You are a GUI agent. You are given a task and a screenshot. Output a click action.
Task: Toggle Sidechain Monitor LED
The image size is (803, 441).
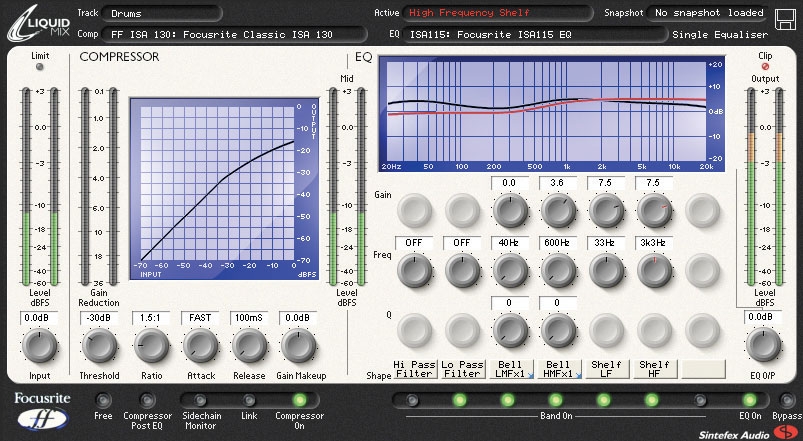click(x=201, y=400)
